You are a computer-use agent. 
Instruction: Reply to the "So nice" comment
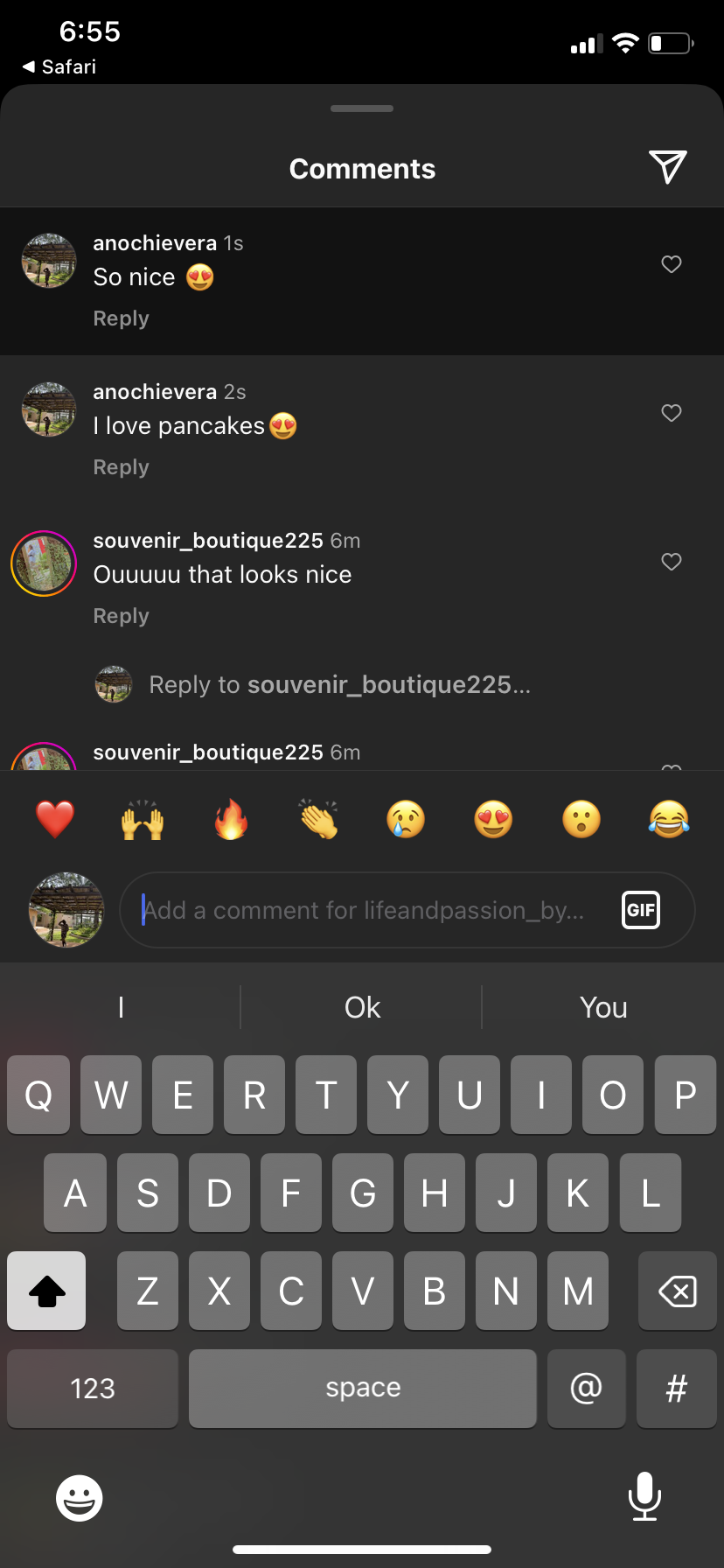click(x=121, y=318)
